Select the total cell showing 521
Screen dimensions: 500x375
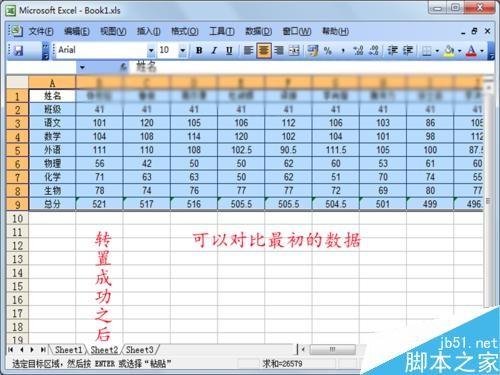99,204
